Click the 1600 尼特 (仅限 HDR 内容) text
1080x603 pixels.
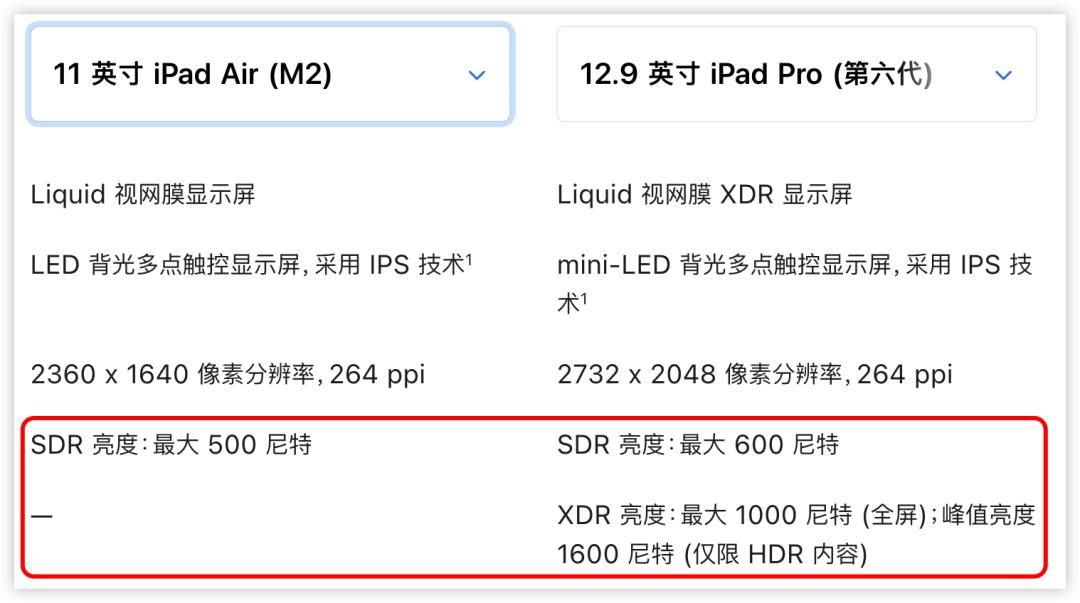pos(712,554)
